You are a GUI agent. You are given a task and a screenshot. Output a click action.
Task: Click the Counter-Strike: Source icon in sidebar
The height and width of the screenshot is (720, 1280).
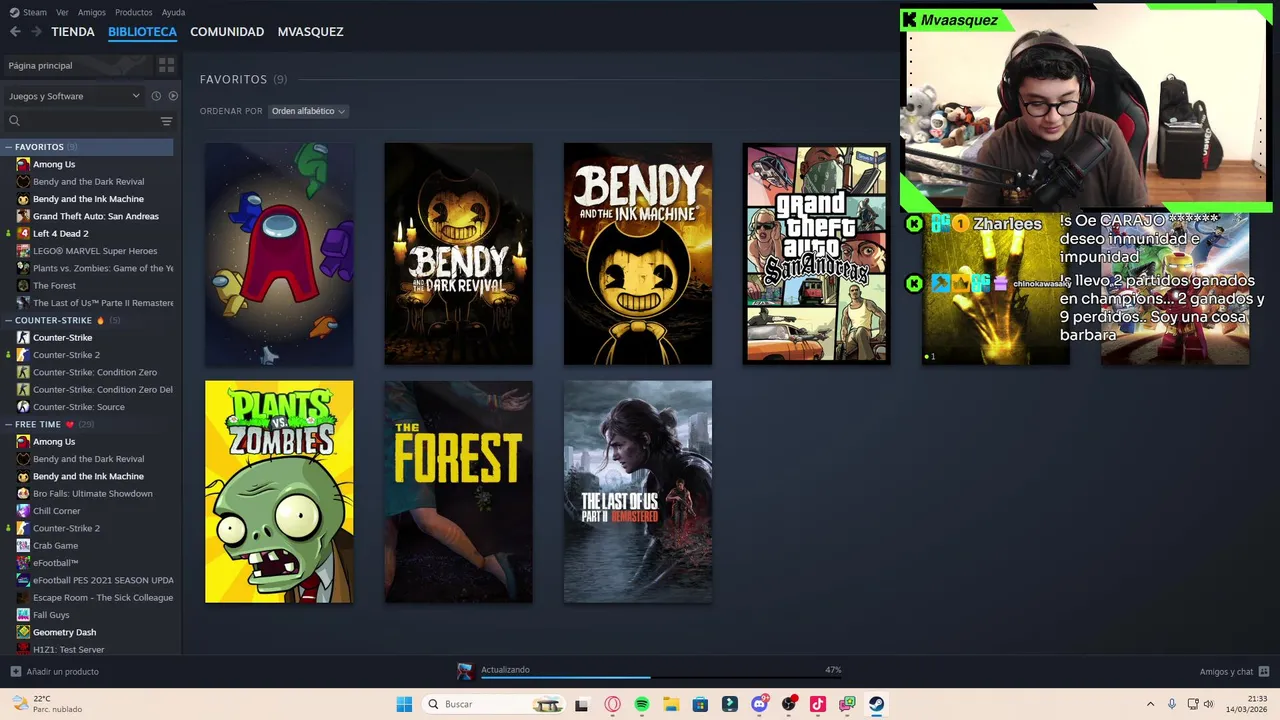tap(23, 407)
